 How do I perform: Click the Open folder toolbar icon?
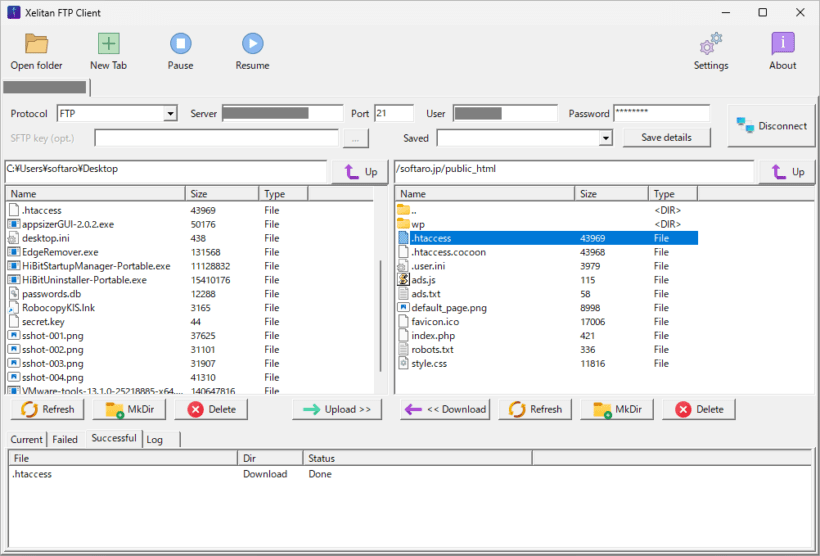tap(36, 44)
